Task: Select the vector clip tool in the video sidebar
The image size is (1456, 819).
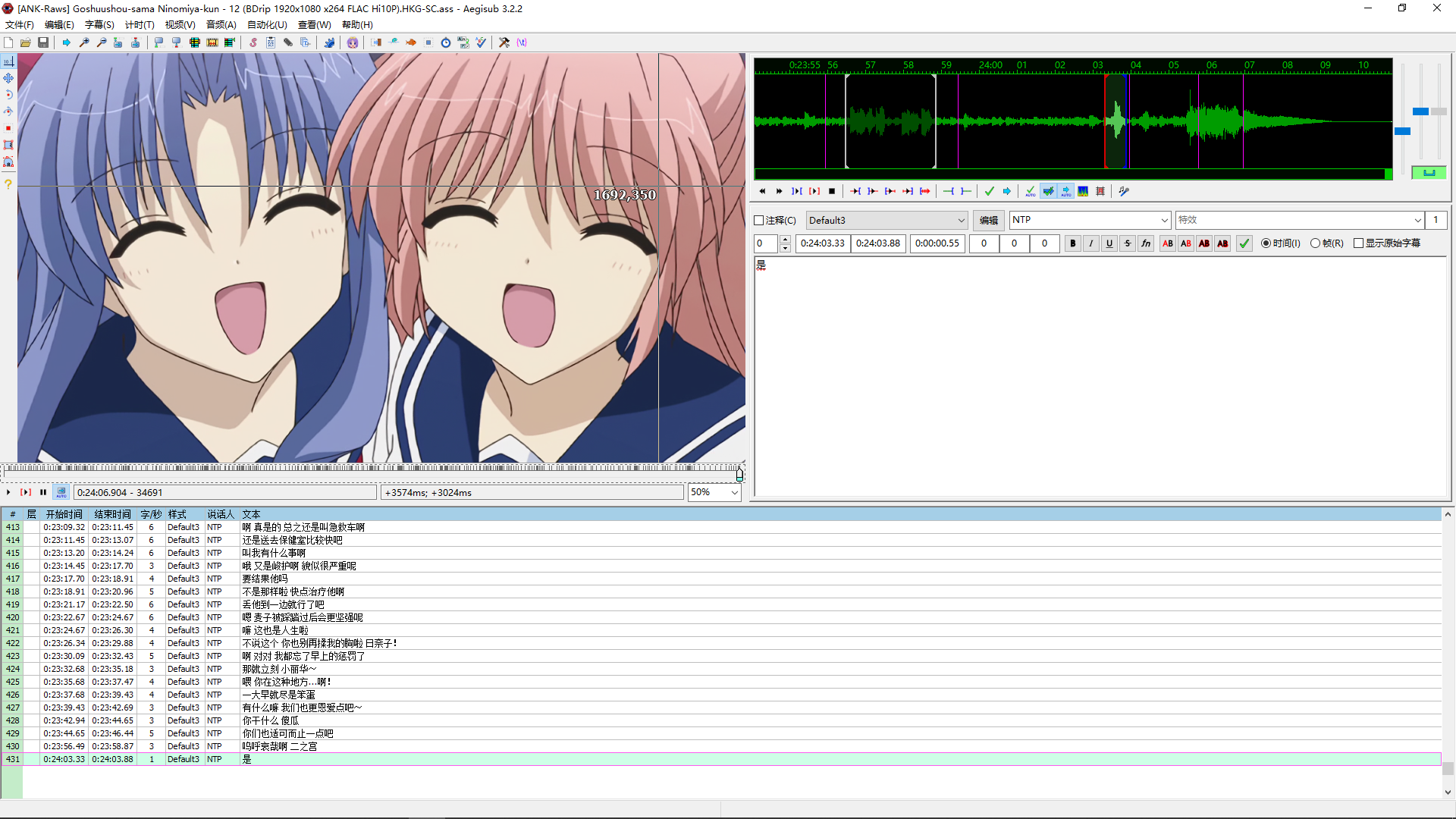Action: tap(8, 162)
